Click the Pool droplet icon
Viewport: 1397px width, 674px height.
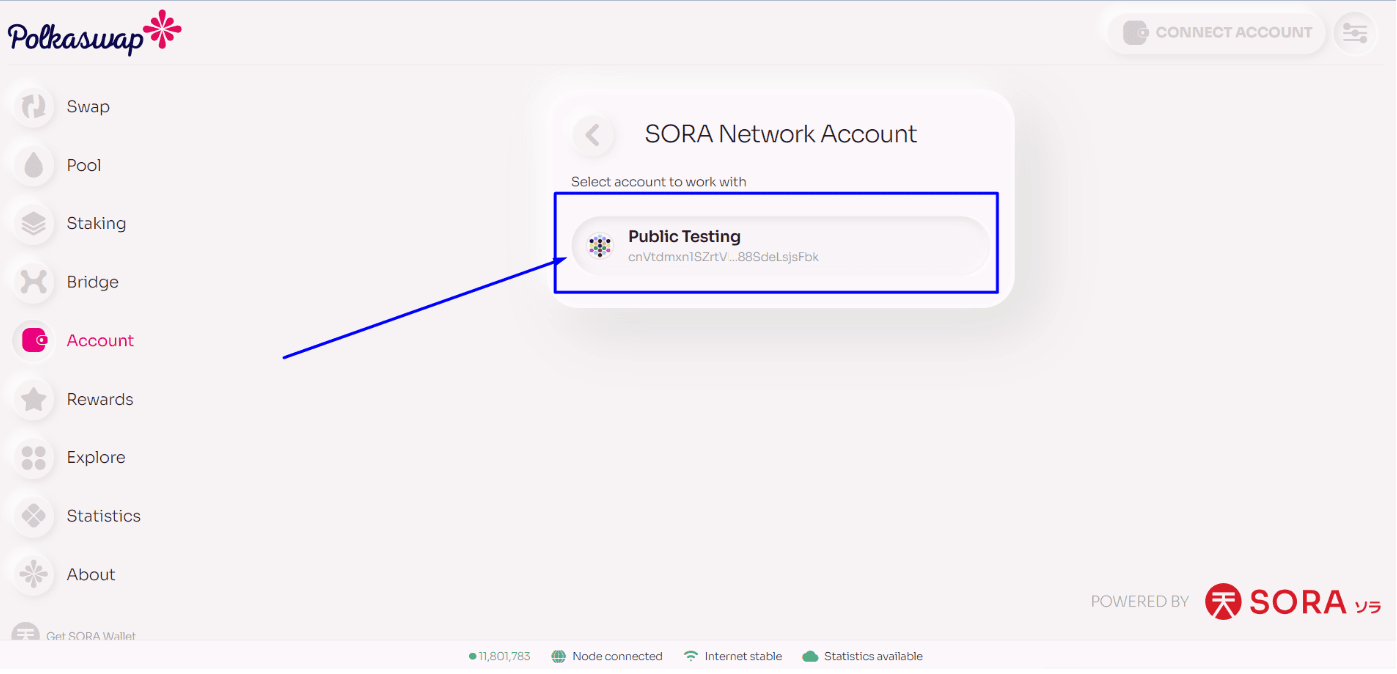[x=34, y=165]
